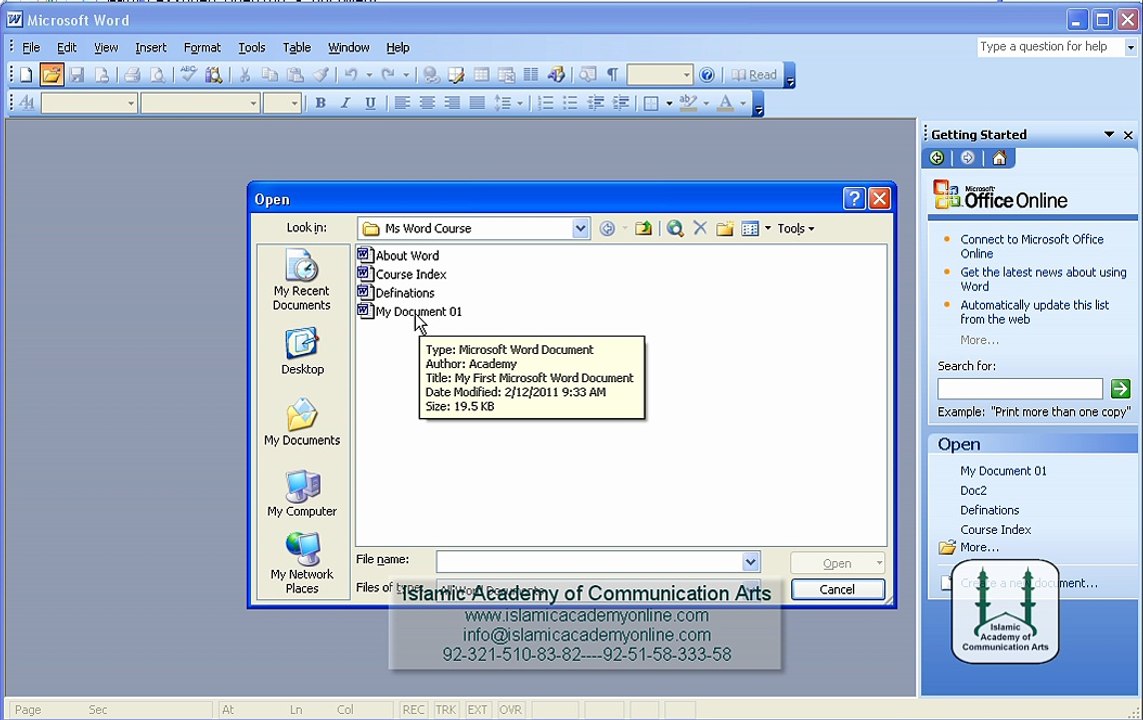
Task: Toggle Bullets list button
Action: pyautogui.click(x=570, y=103)
